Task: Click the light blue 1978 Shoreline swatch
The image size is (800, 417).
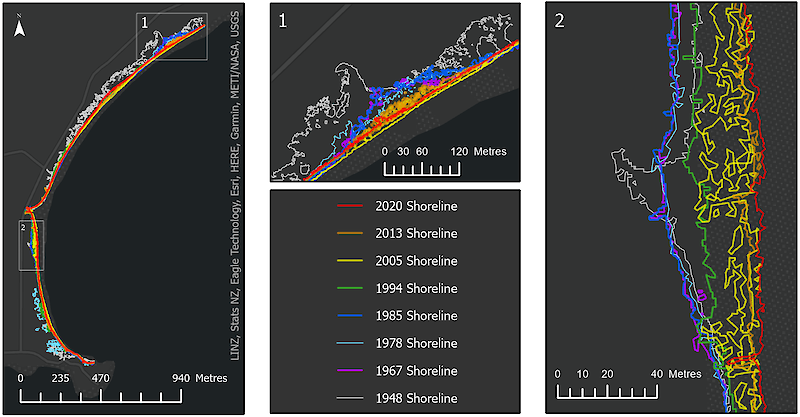Action: (x=350, y=343)
